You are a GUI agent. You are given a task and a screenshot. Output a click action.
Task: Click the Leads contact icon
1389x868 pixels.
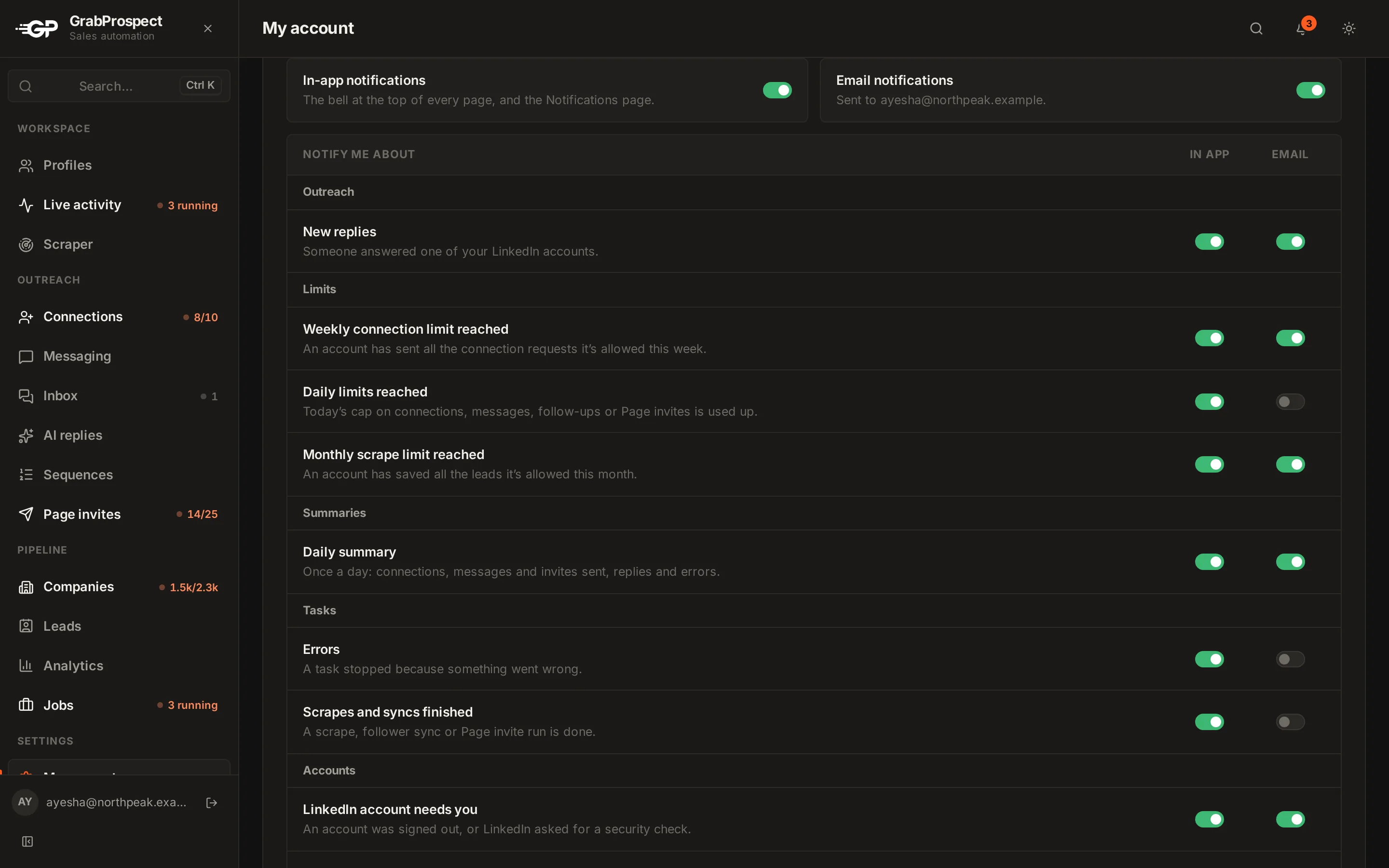(x=26, y=626)
